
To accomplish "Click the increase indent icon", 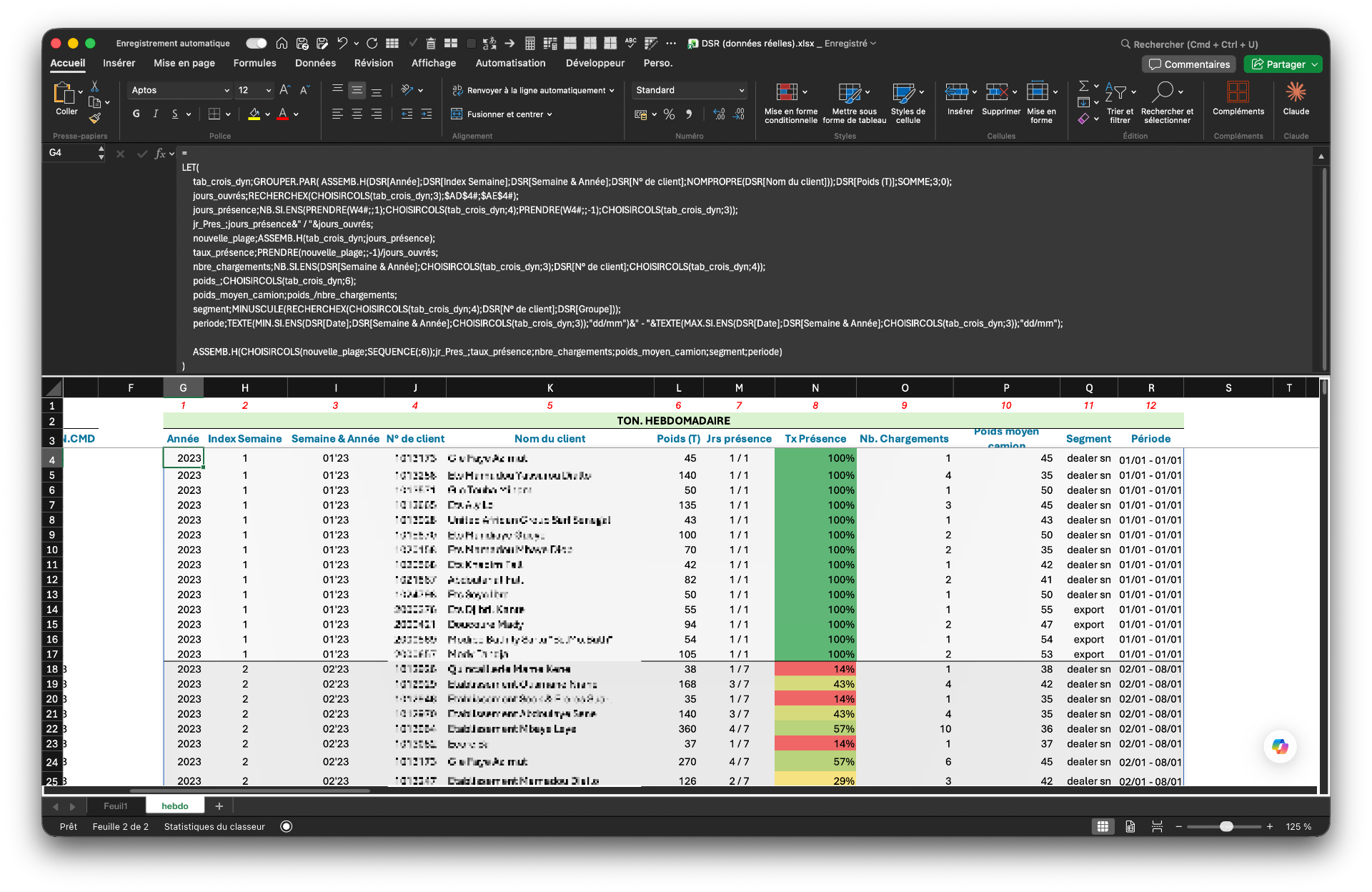I will pos(427,114).
